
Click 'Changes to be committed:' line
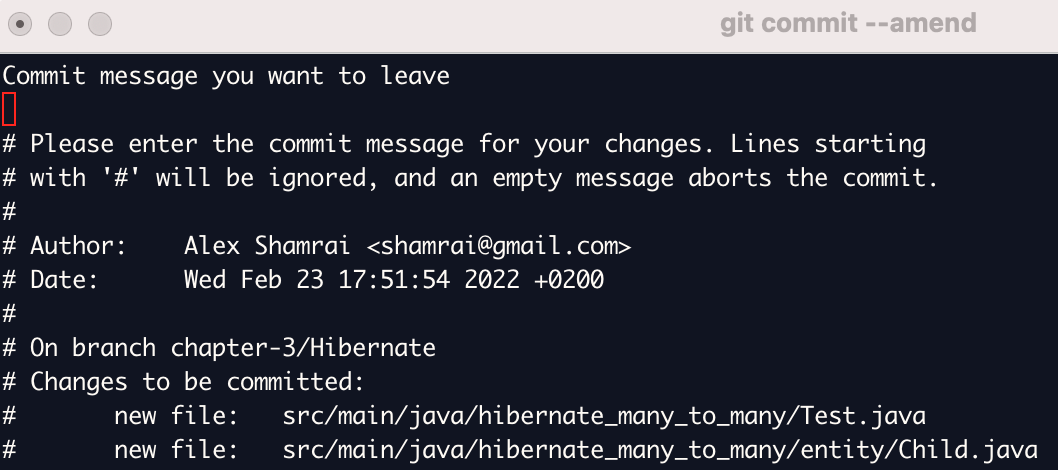tap(197, 382)
